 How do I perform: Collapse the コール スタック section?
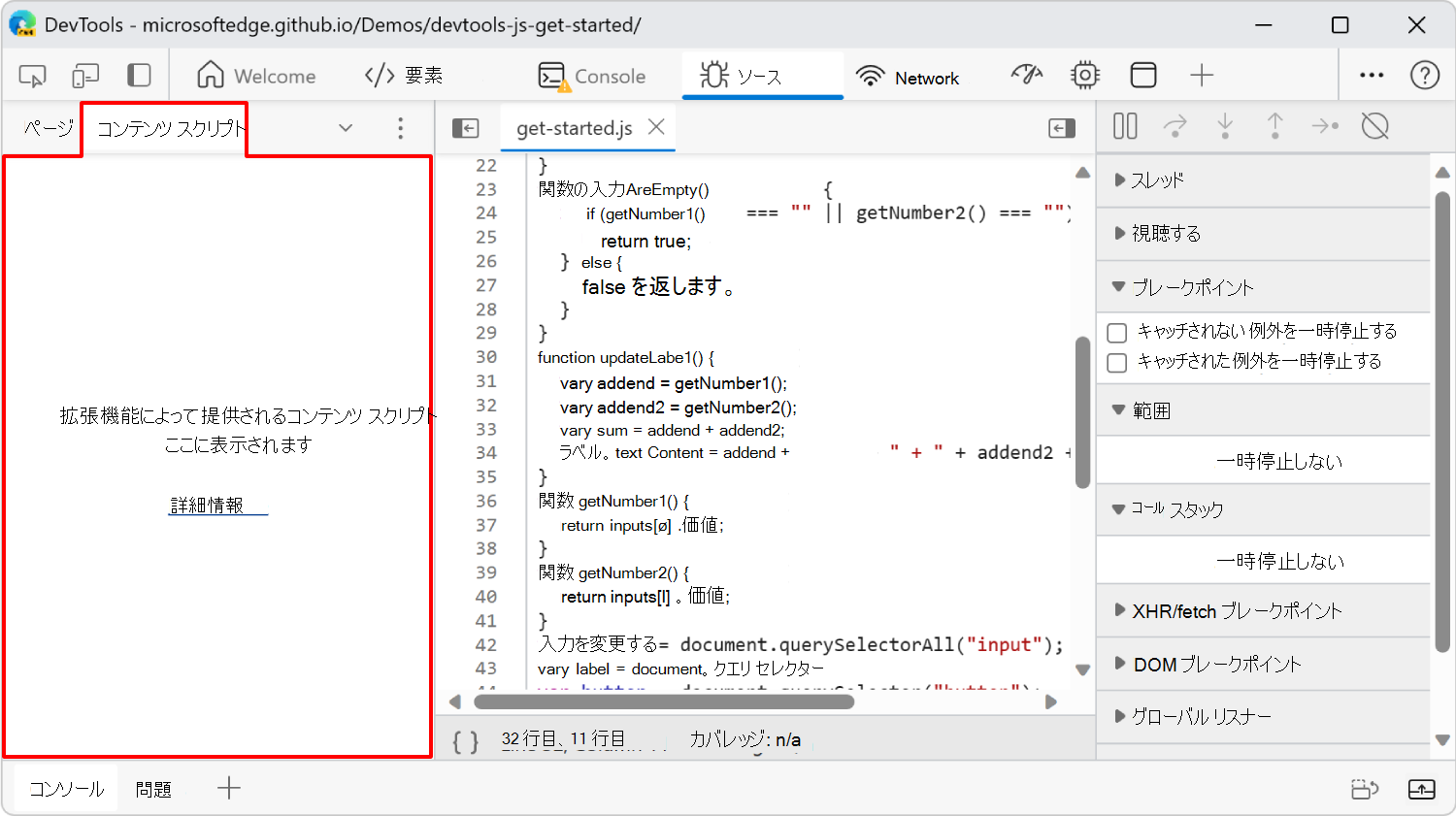point(1264,509)
